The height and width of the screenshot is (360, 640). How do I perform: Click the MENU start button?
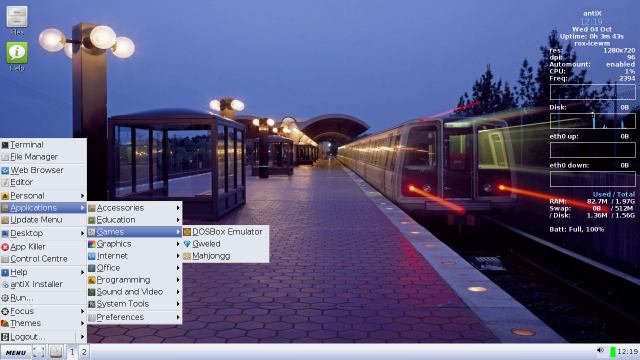click(16, 352)
